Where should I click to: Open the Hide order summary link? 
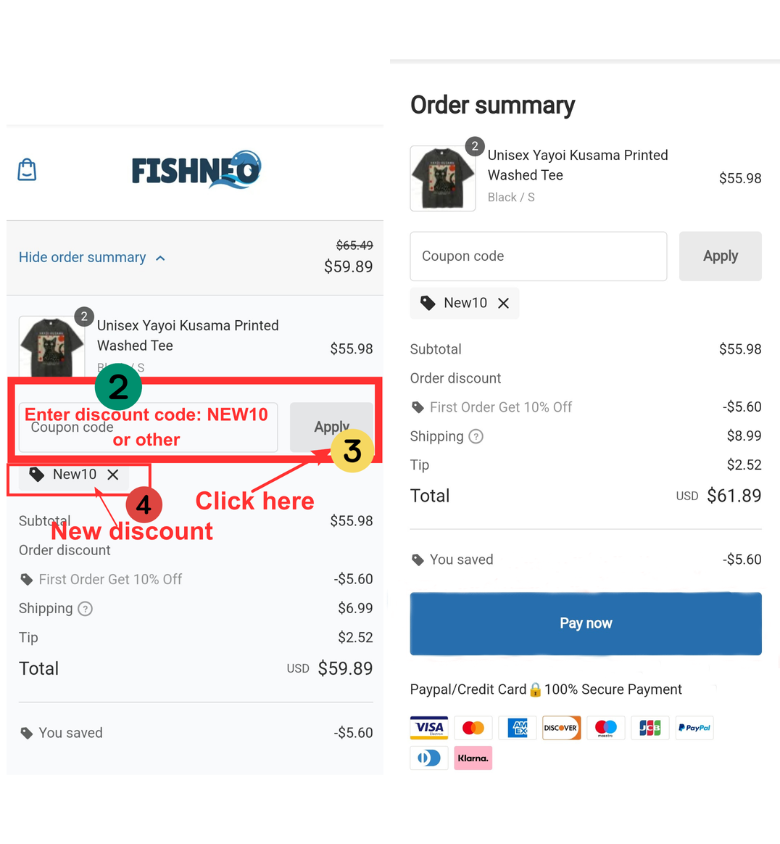82,257
